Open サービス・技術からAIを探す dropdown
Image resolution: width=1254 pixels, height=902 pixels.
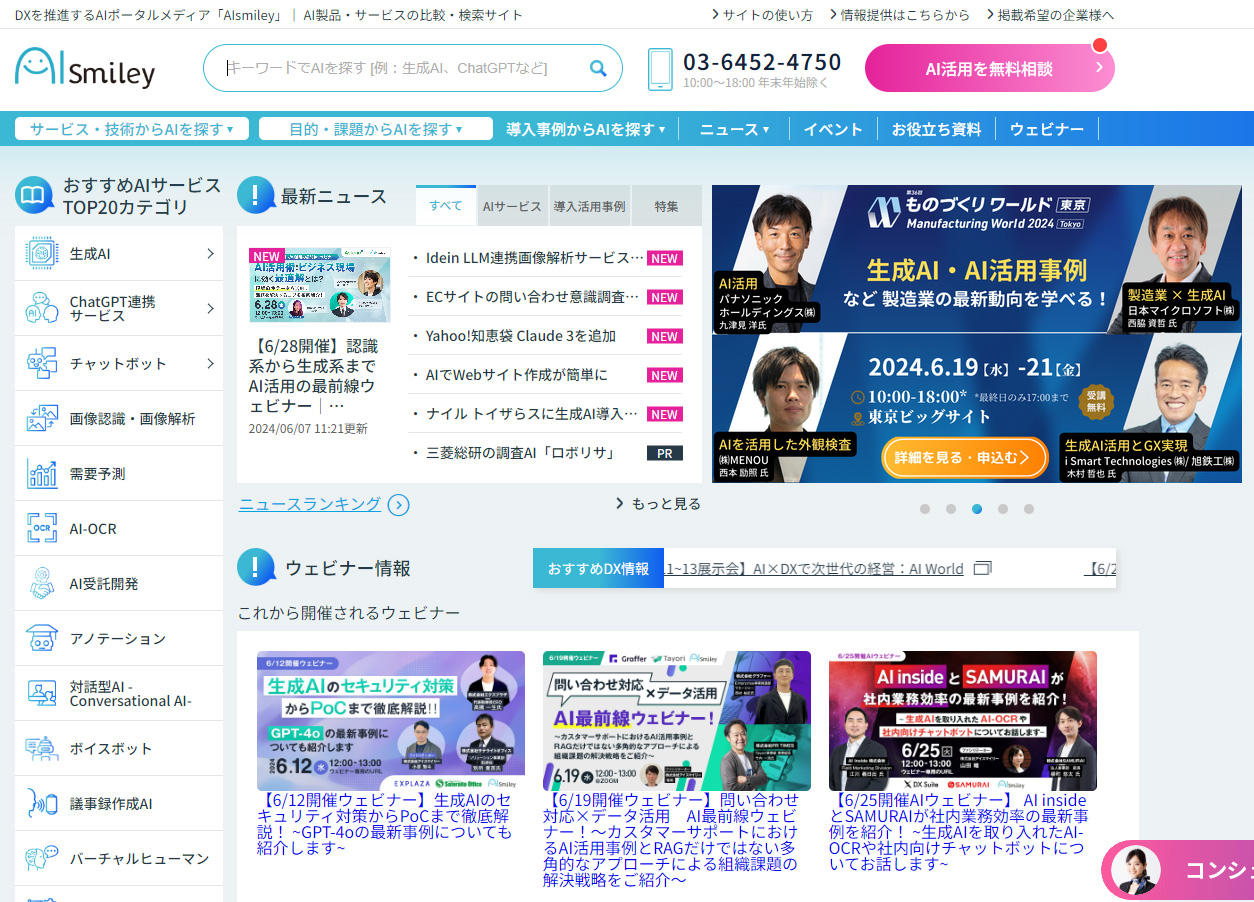point(131,129)
